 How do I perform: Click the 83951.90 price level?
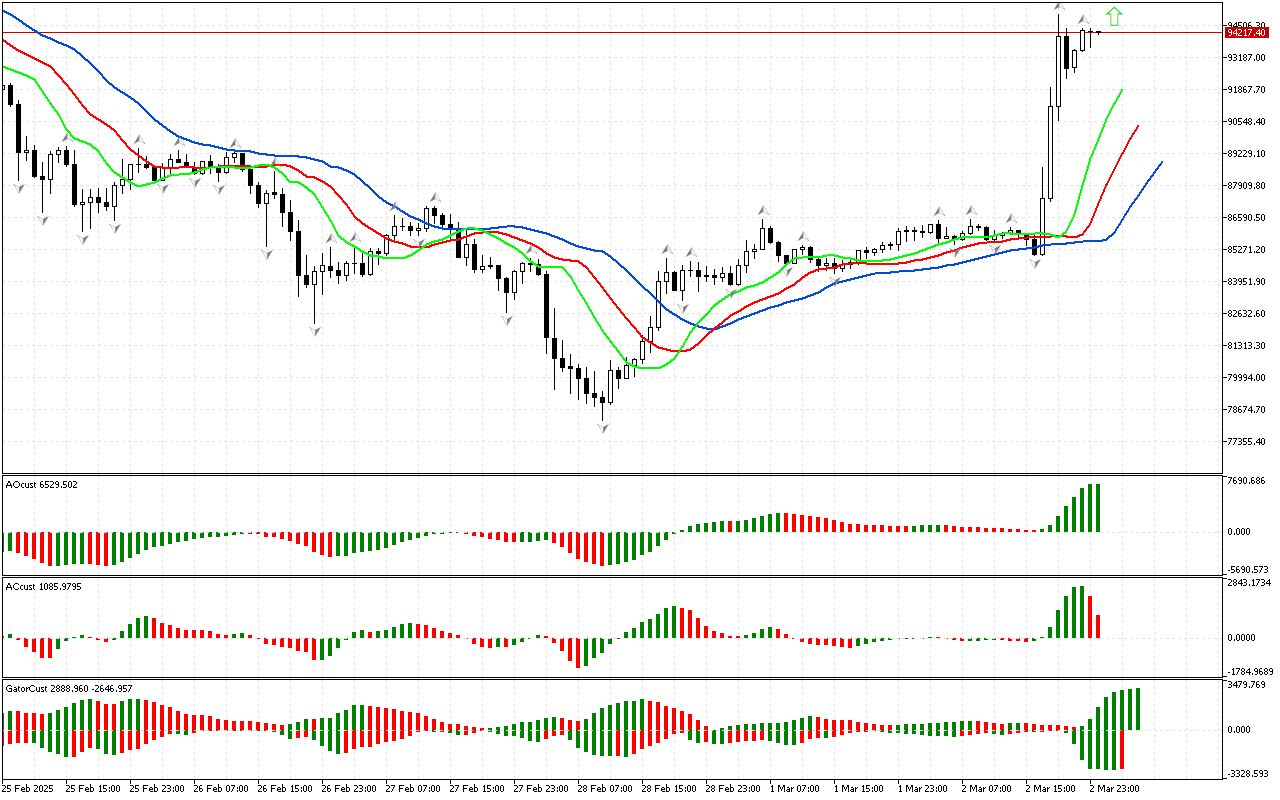tap(1246, 282)
